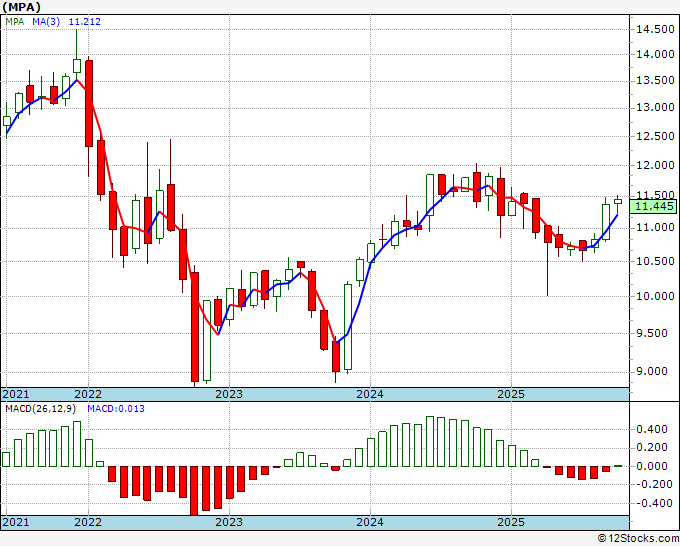Screen dimensions: 680x546
Task: Click 2021 on the MACD timeline
Action: click(x=16, y=522)
